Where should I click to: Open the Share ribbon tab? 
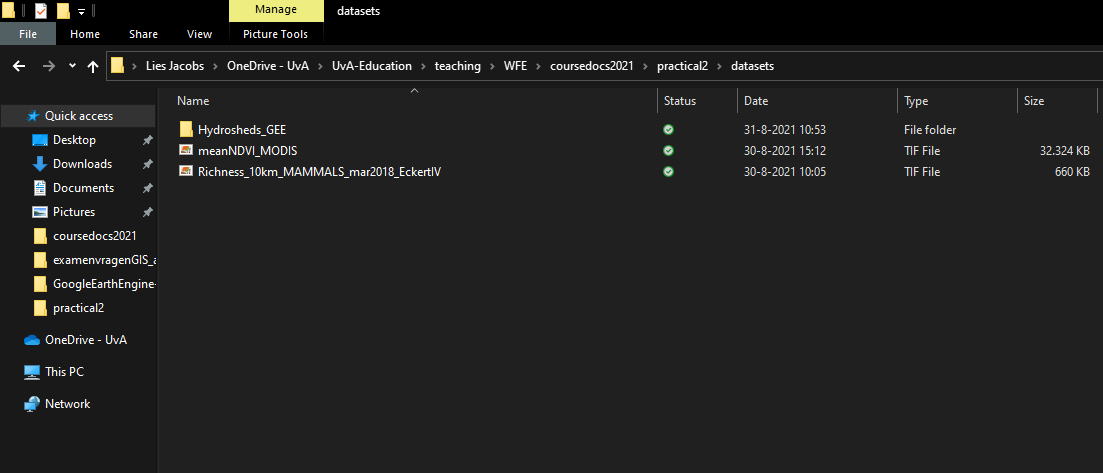pyautogui.click(x=144, y=34)
